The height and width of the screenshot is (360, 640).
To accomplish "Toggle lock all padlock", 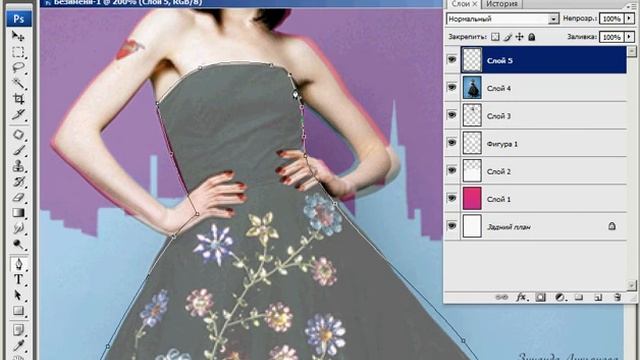I will coord(531,37).
